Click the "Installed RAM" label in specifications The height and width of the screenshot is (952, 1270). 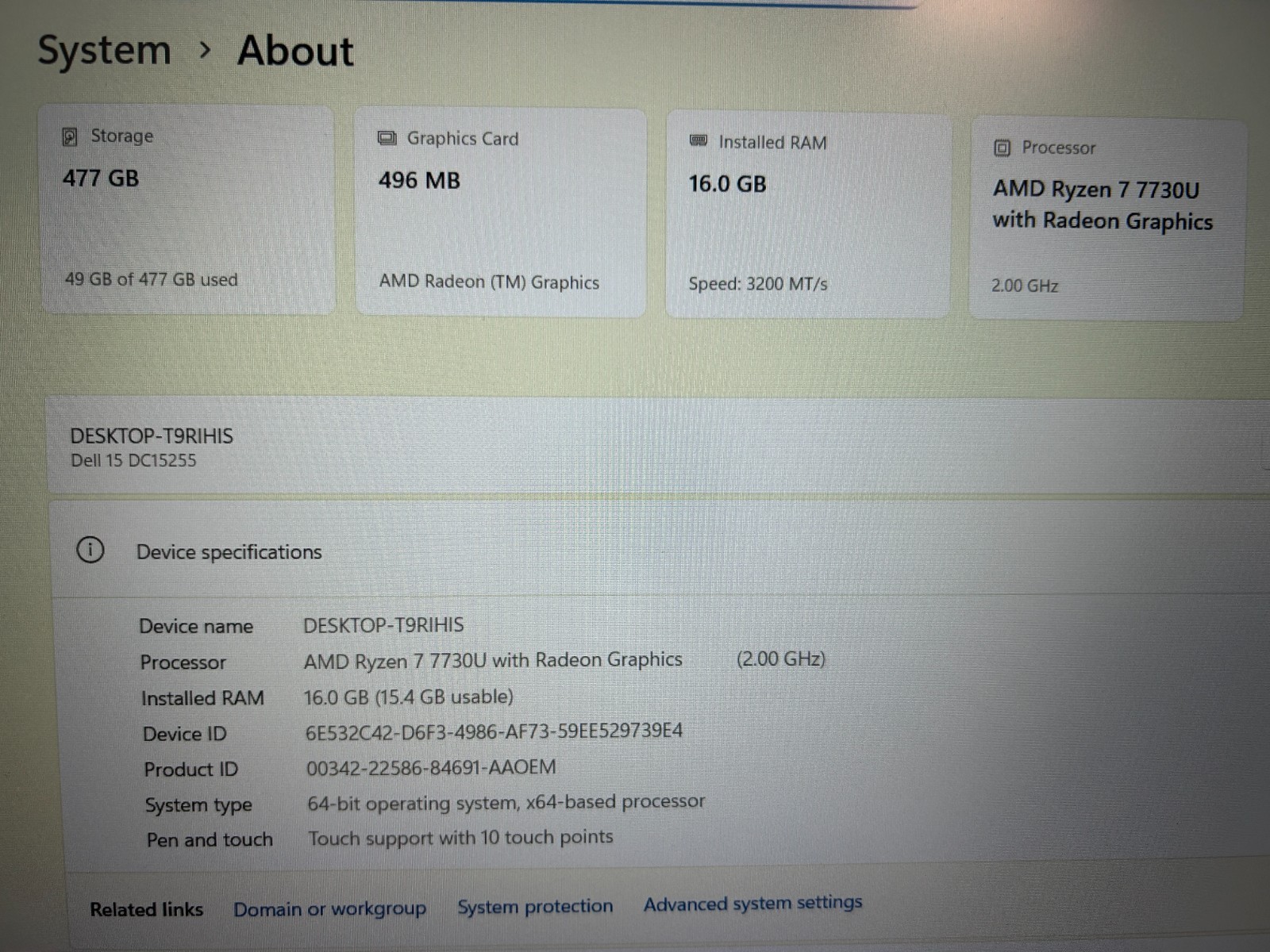[x=202, y=698]
